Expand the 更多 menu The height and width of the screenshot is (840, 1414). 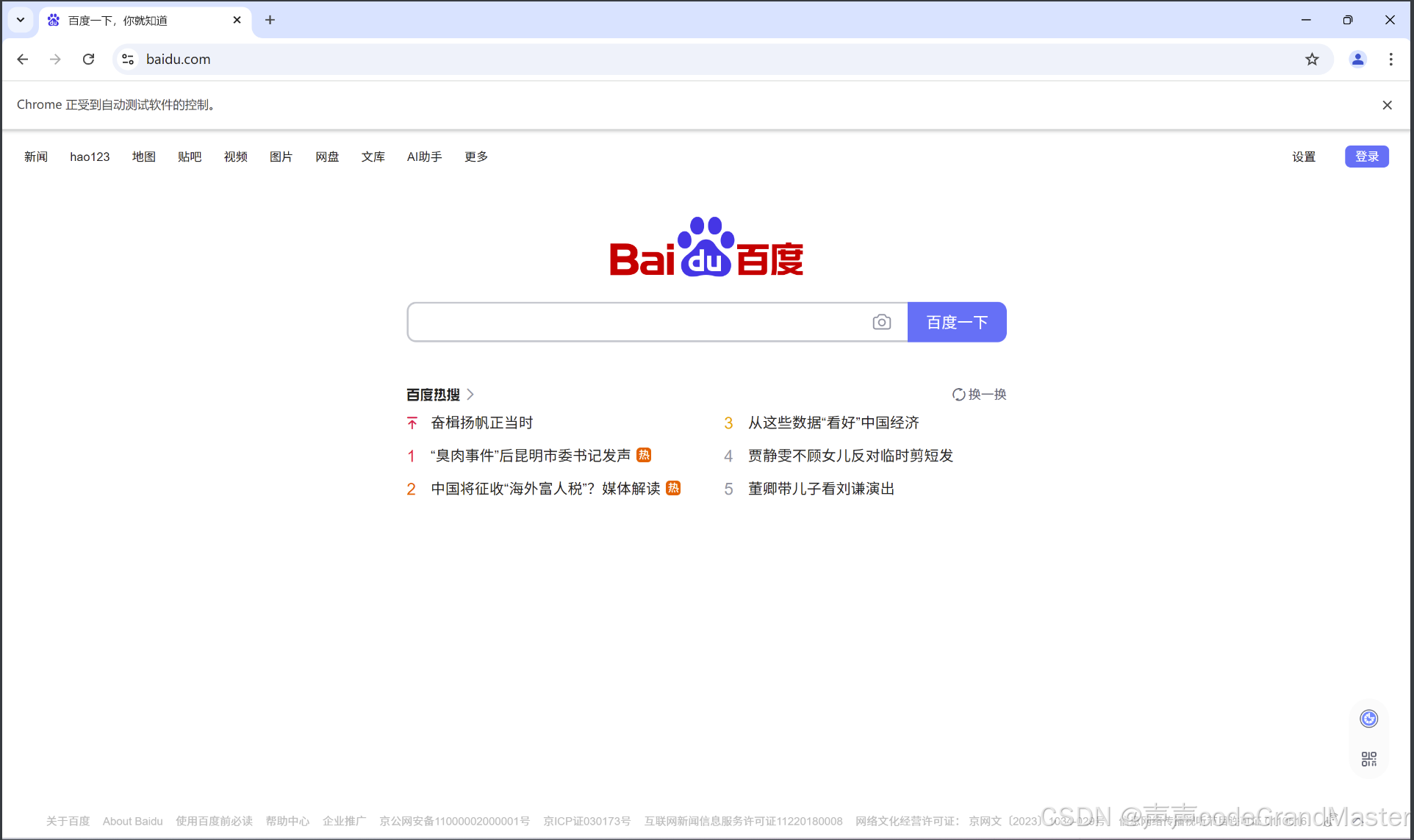point(475,157)
